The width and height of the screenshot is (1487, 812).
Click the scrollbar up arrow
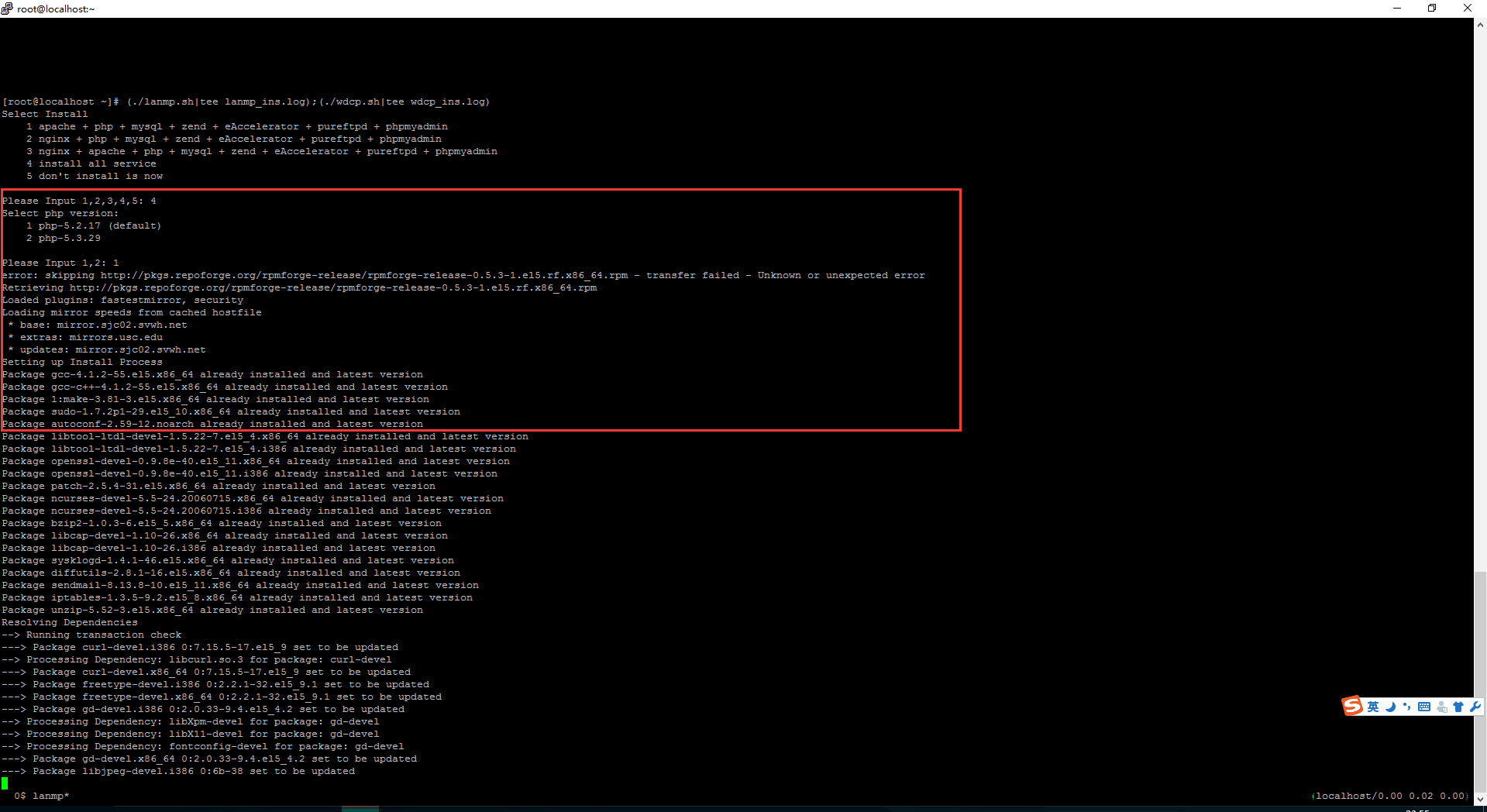coord(1480,25)
